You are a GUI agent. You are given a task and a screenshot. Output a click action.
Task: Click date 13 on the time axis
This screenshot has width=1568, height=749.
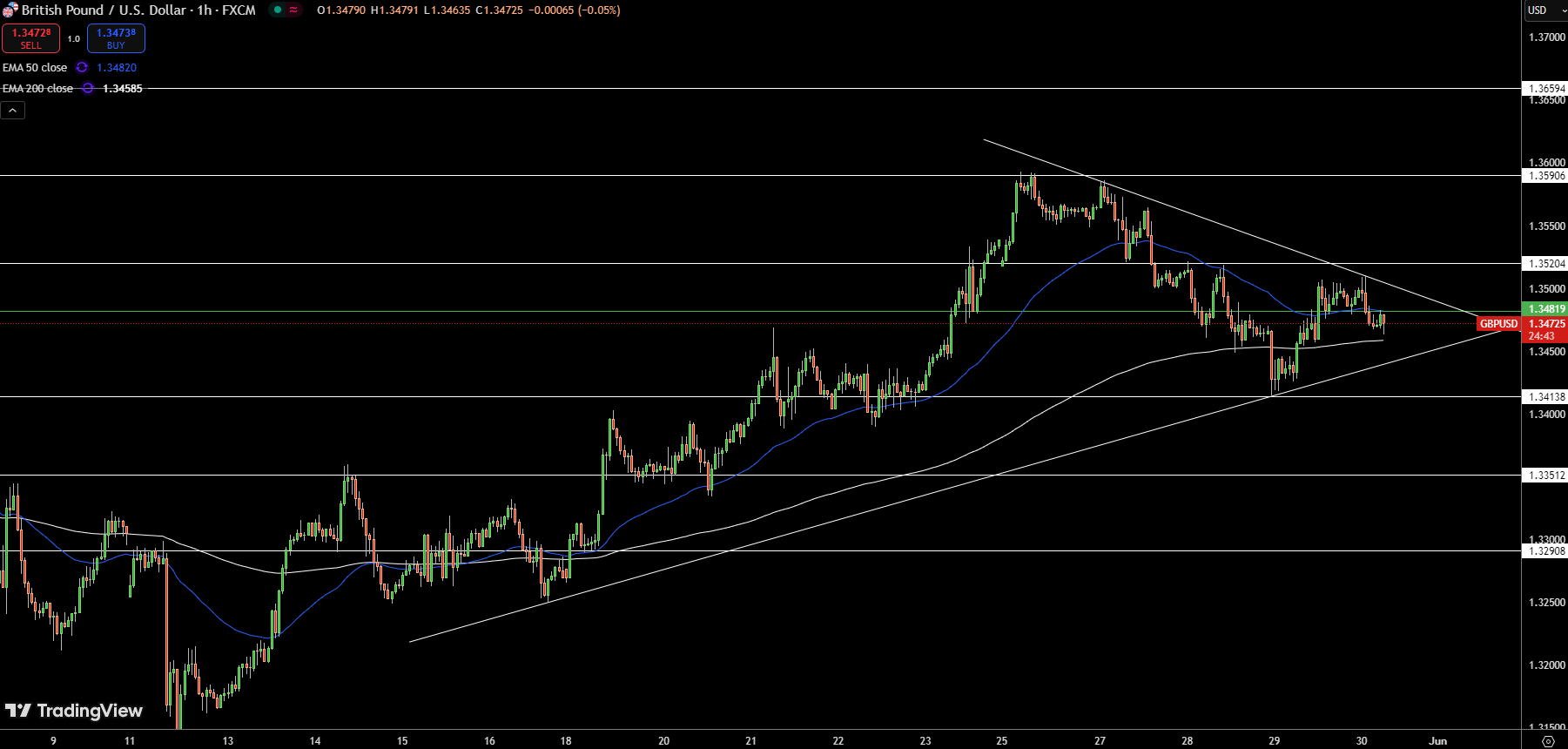[228, 741]
